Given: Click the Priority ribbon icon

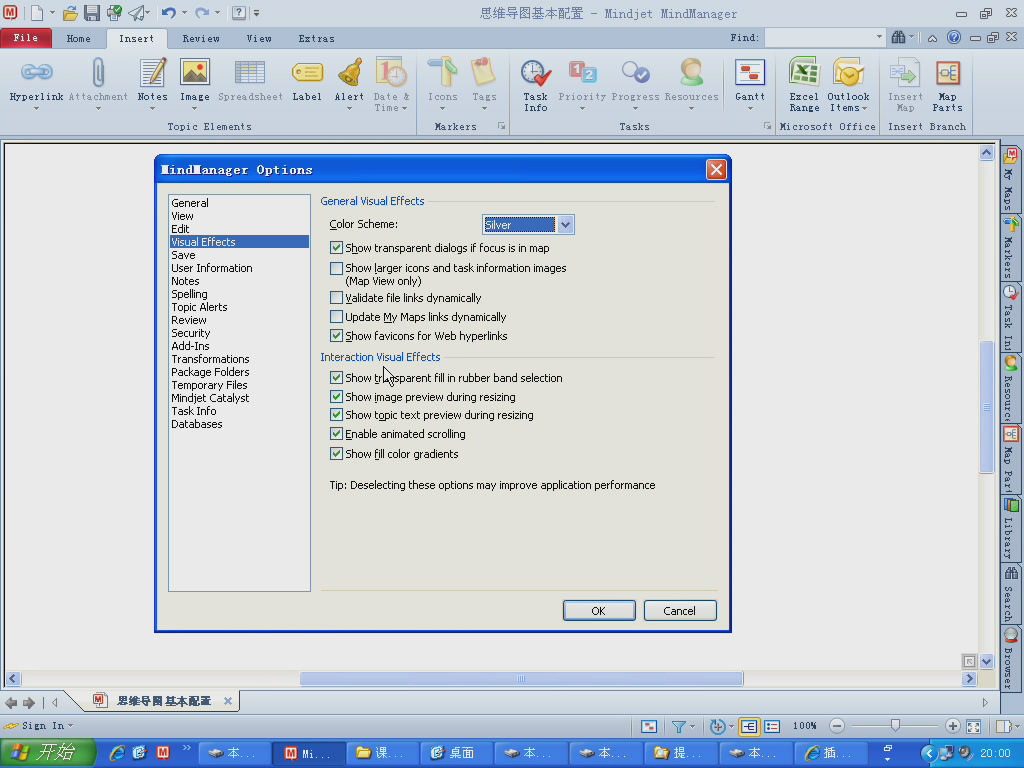Looking at the screenshot, I should coord(582,72).
